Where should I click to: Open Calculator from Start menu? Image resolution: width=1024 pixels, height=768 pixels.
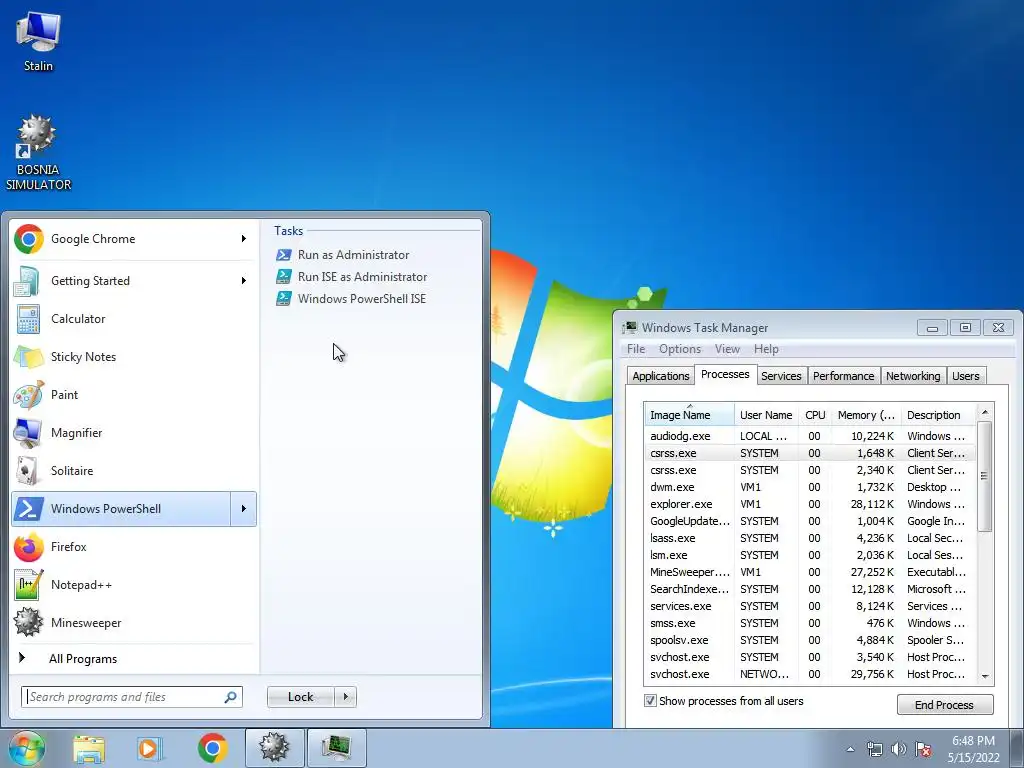point(134,319)
